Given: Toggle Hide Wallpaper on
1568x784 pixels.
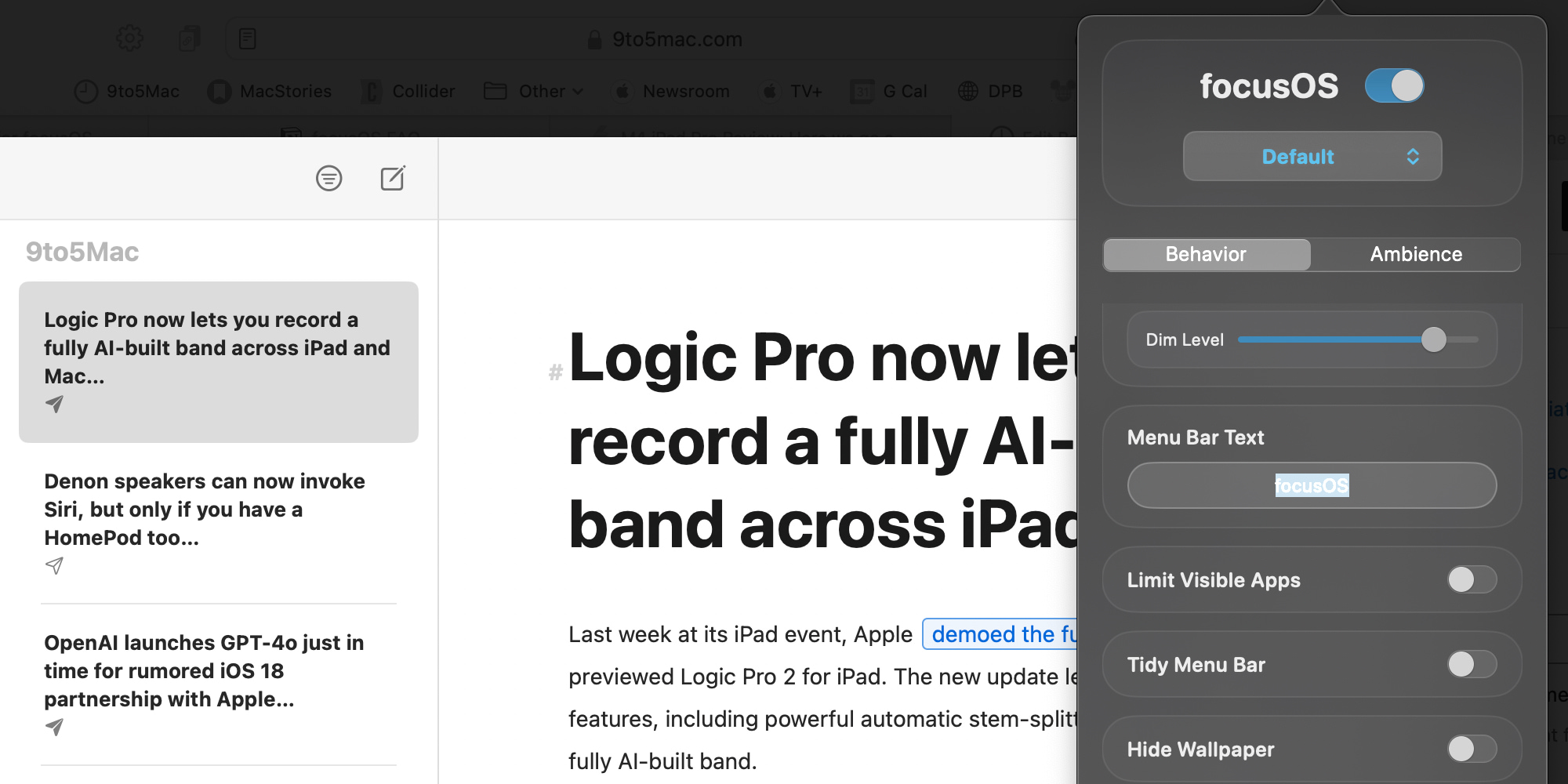Looking at the screenshot, I should (1472, 749).
